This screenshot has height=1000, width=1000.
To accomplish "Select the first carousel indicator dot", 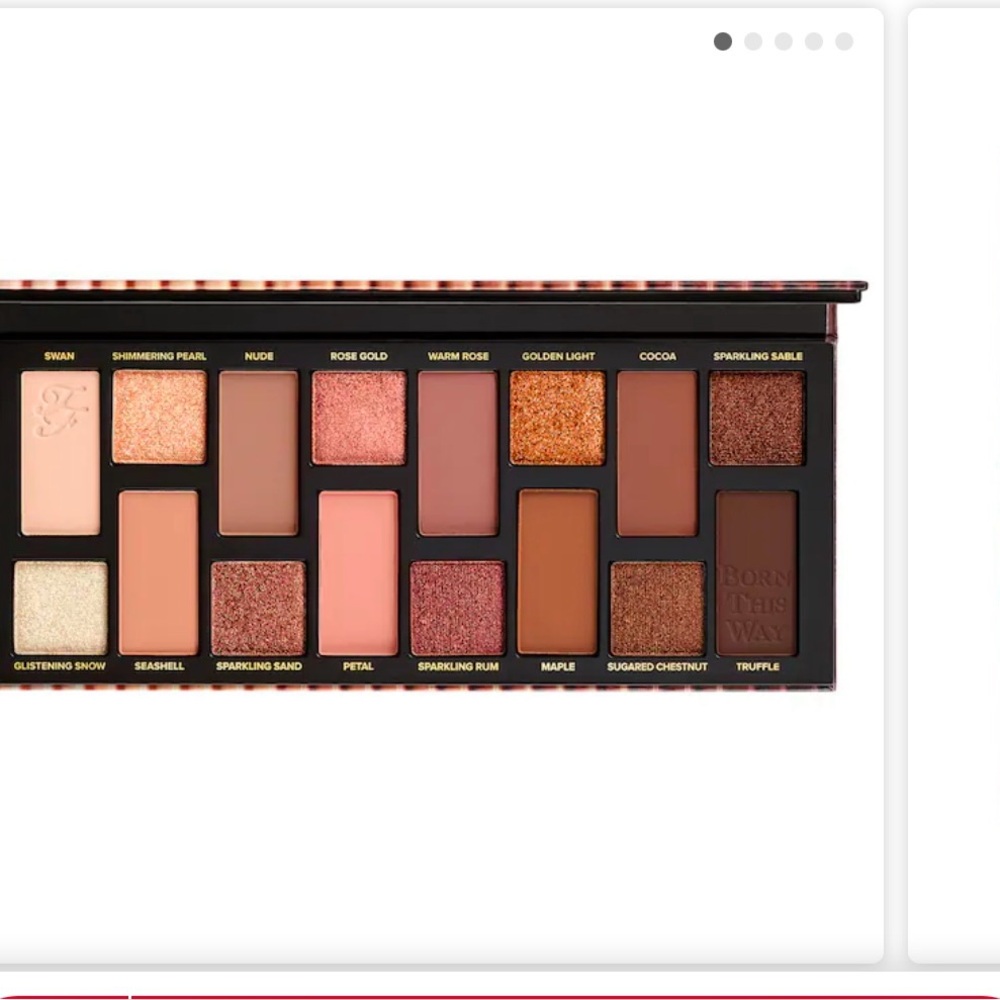I will point(722,42).
